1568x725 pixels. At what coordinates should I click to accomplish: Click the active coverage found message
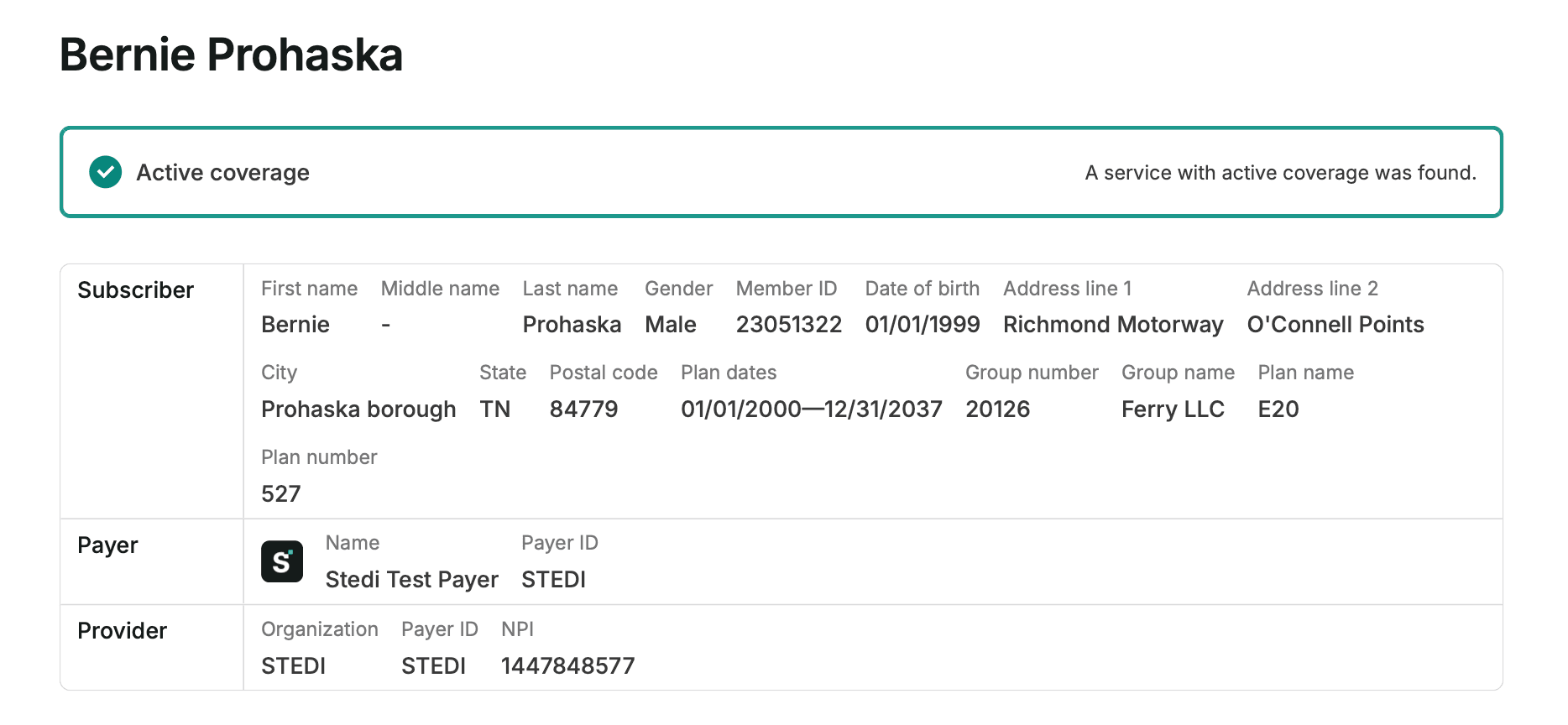click(x=1280, y=173)
